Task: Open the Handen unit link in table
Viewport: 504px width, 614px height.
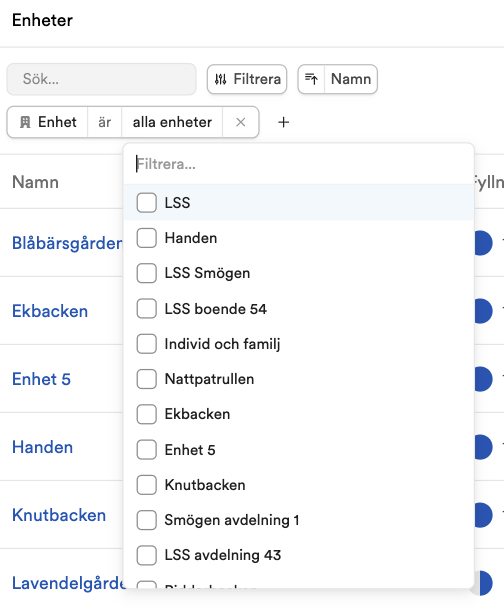Action: coord(43,447)
